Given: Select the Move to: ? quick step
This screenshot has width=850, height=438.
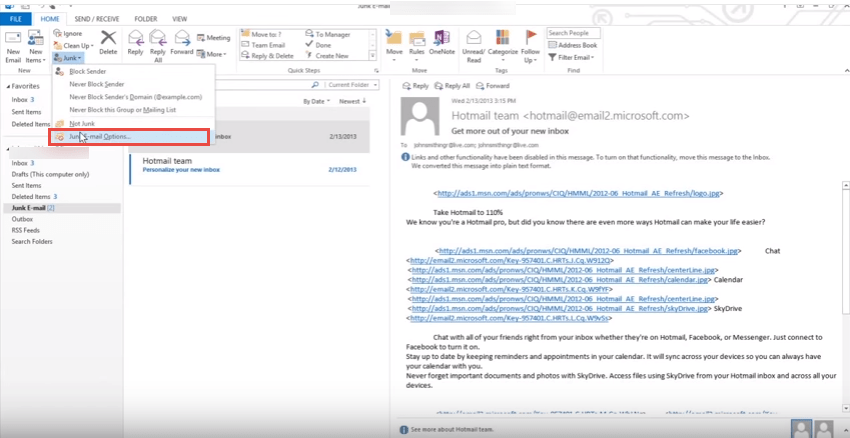Looking at the screenshot, I should coord(261,34).
